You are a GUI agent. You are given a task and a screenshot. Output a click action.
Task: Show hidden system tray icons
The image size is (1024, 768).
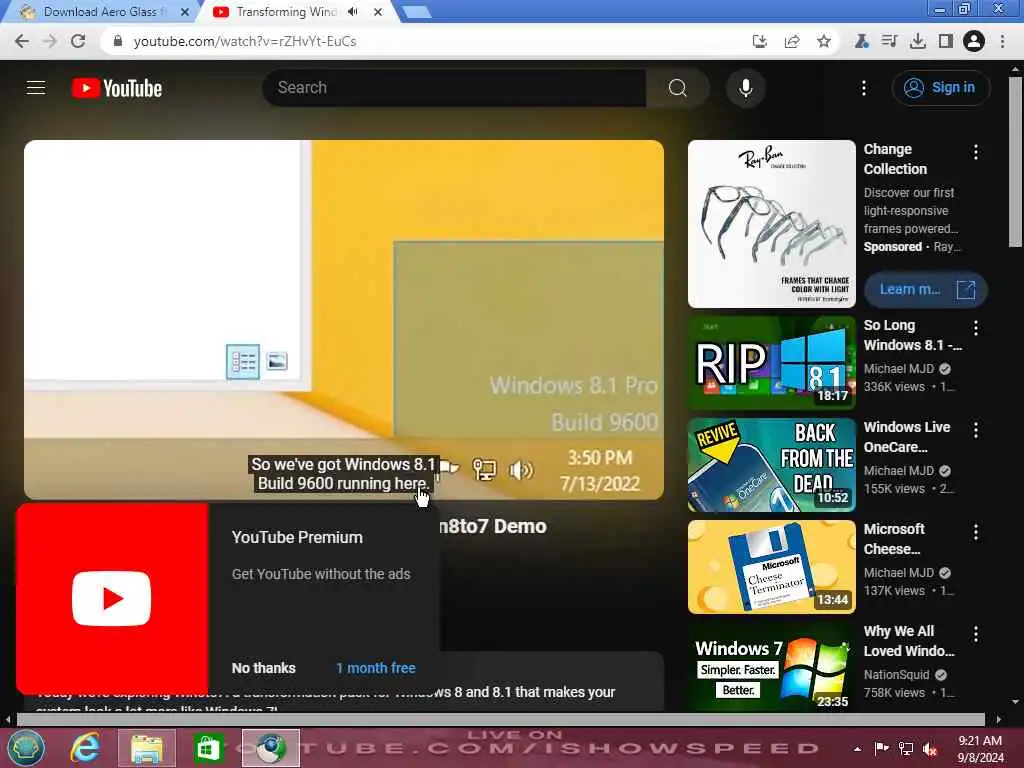click(x=857, y=749)
